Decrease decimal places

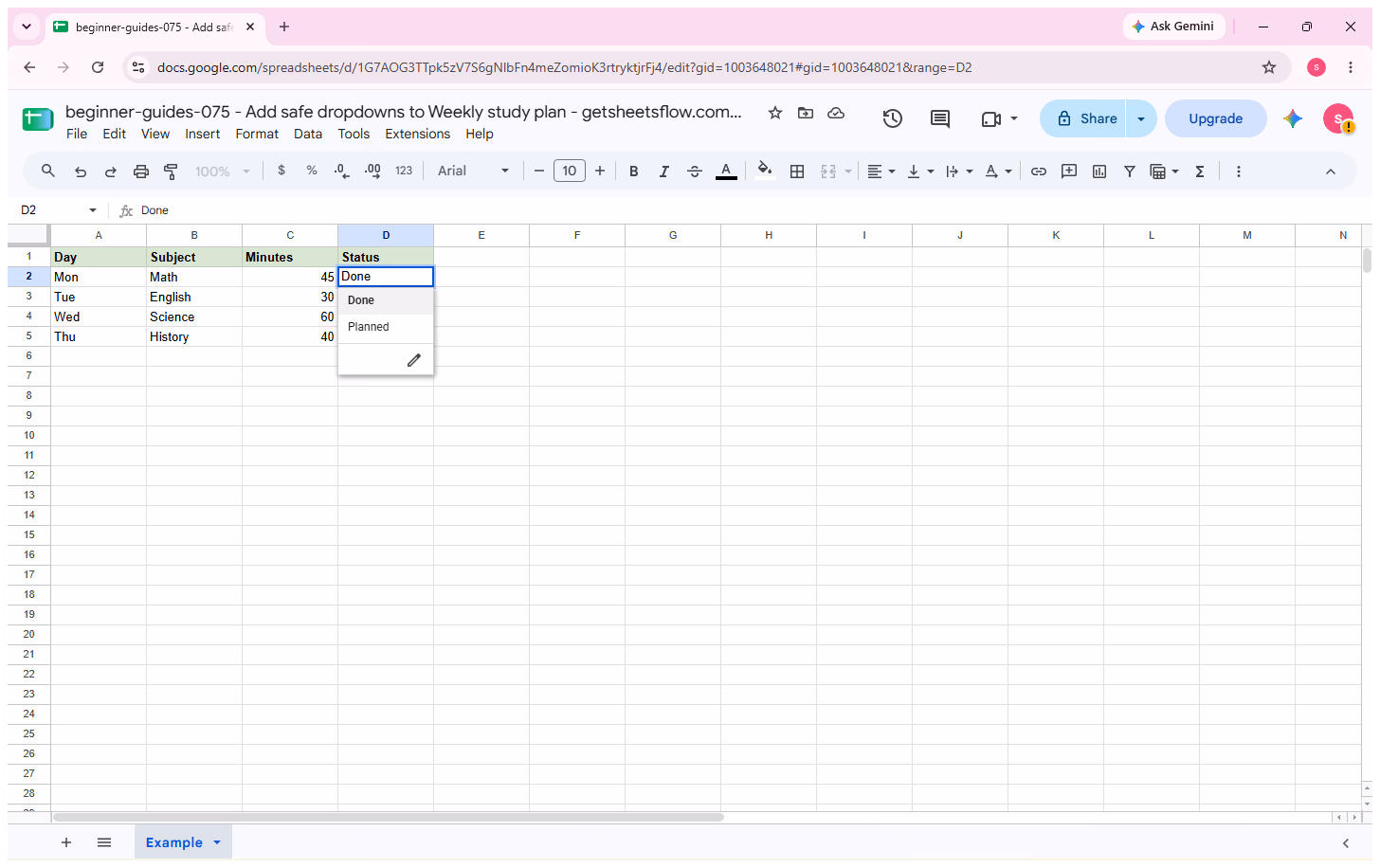click(342, 171)
